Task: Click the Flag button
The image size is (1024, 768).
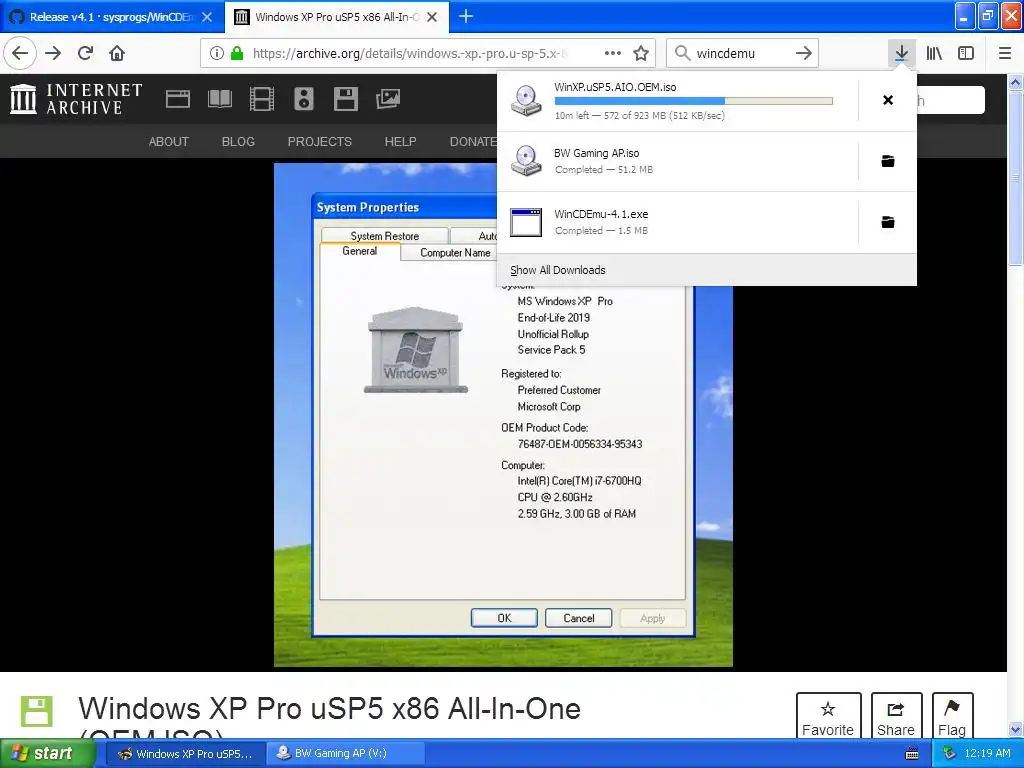Action: point(952,717)
